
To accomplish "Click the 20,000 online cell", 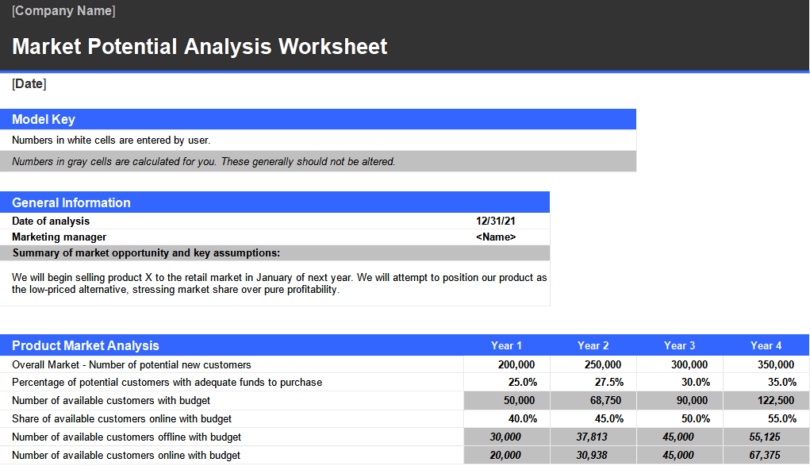I will coord(507,455).
